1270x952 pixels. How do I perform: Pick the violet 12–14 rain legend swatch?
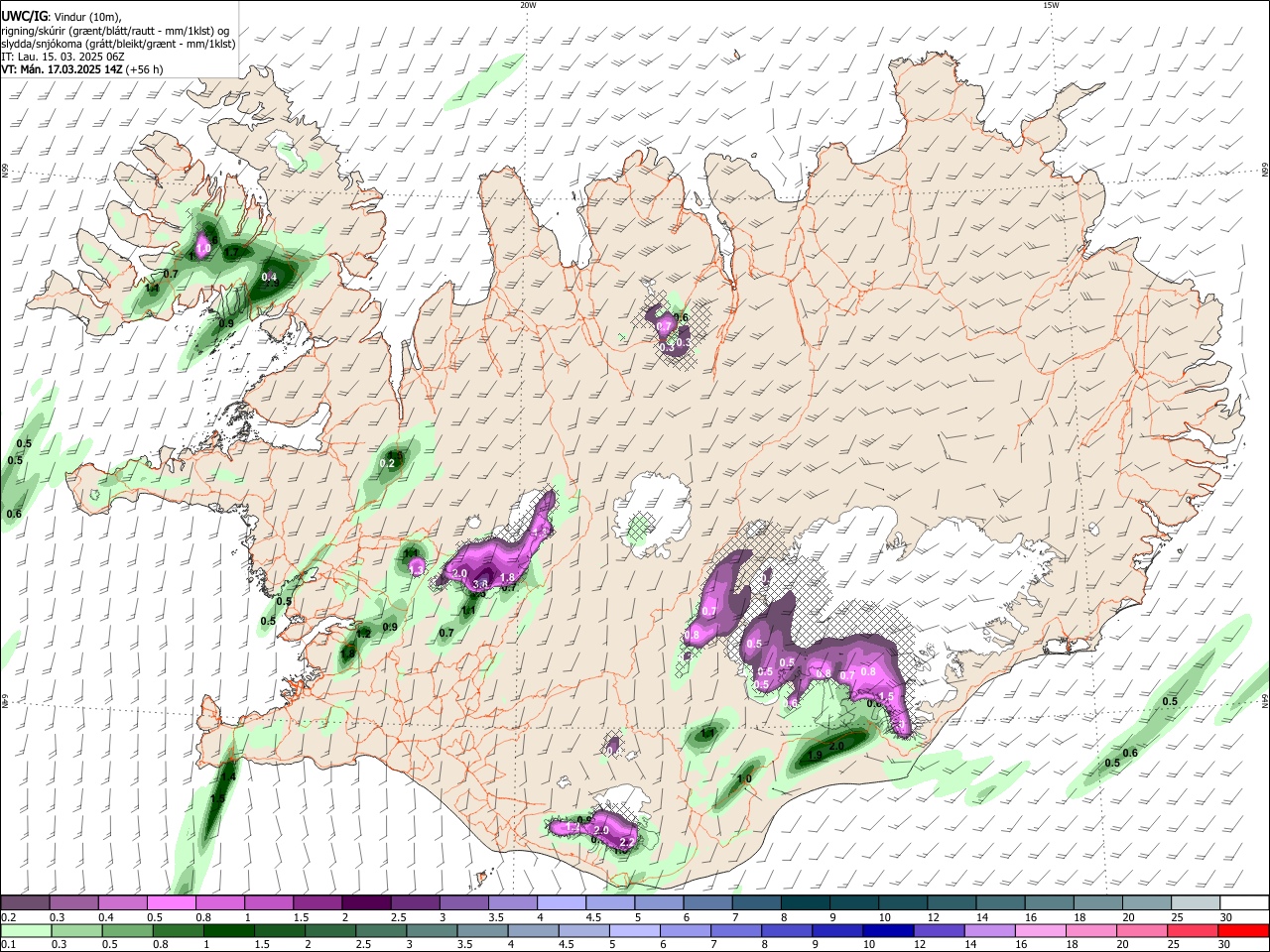tap(938, 930)
